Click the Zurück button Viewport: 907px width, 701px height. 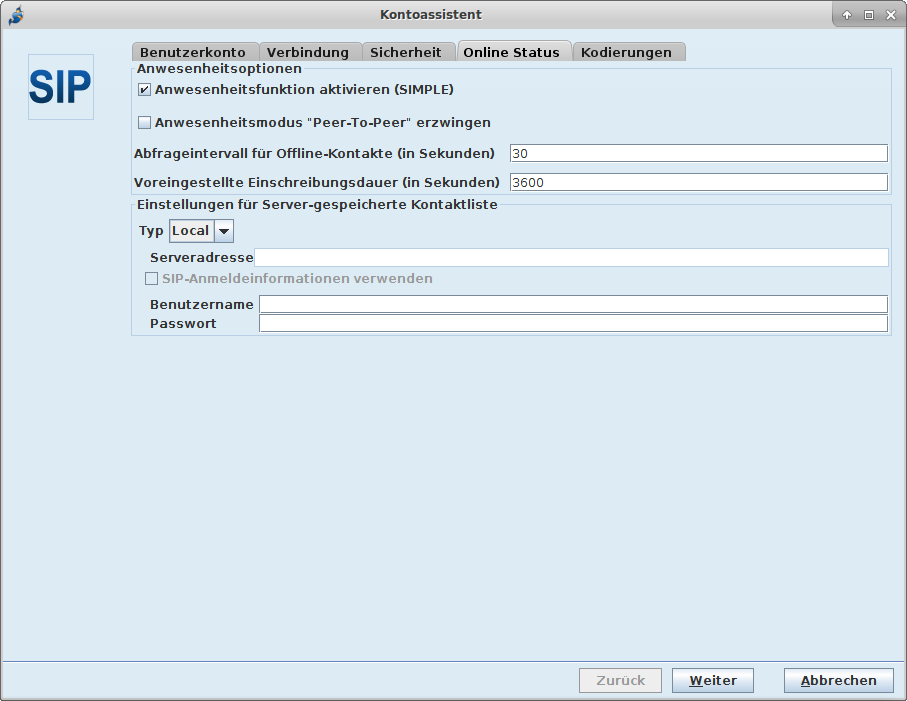click(620, 680)
